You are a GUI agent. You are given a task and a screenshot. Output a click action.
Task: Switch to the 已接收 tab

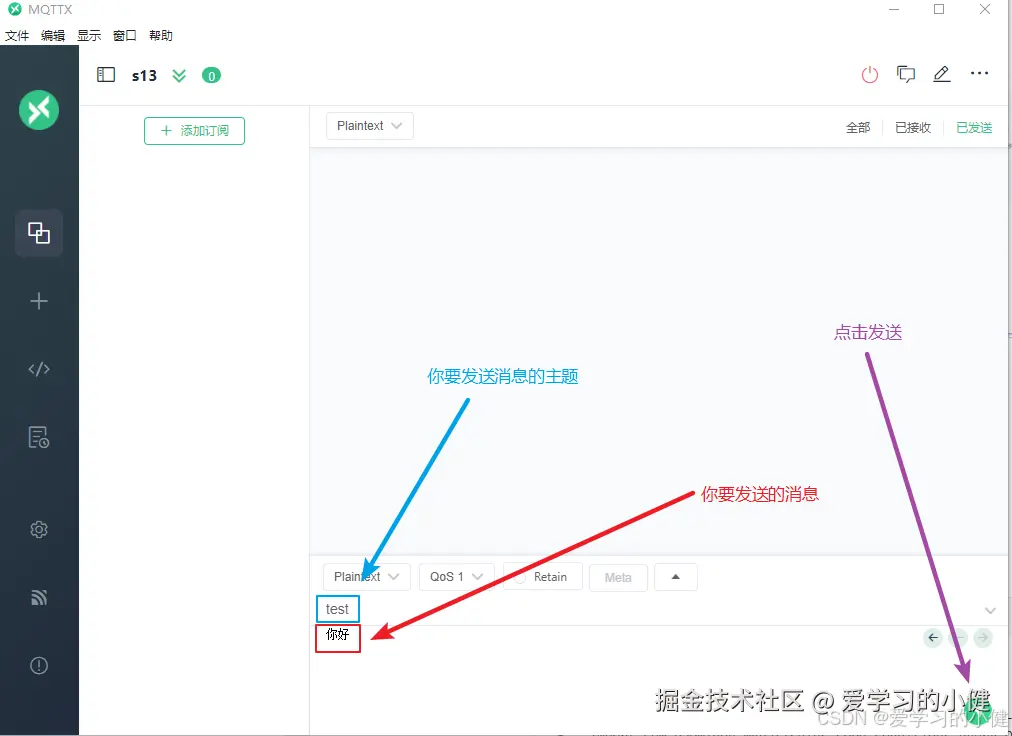(x=911, y=127)
